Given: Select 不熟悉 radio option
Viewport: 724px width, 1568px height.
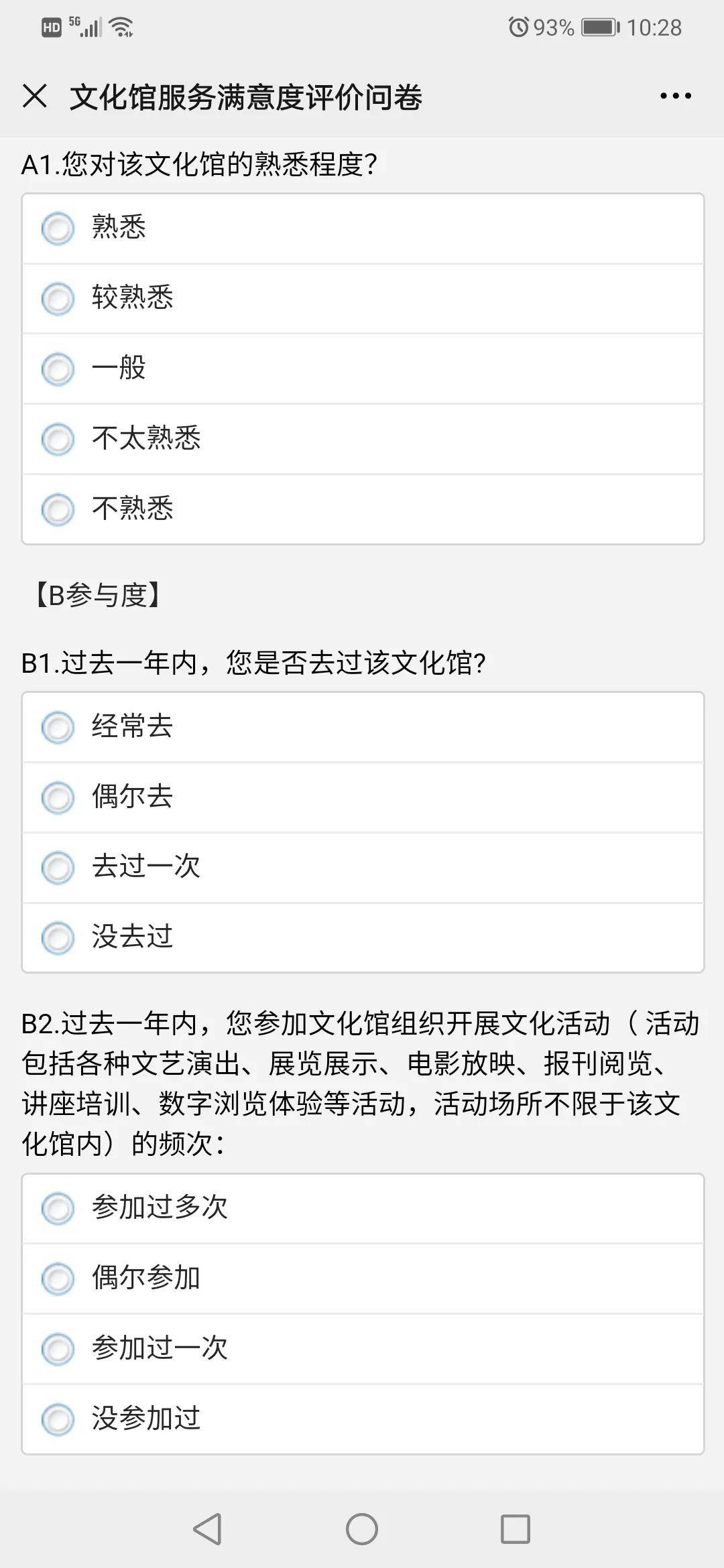Looking at the screenshot, I should point(58,510).
